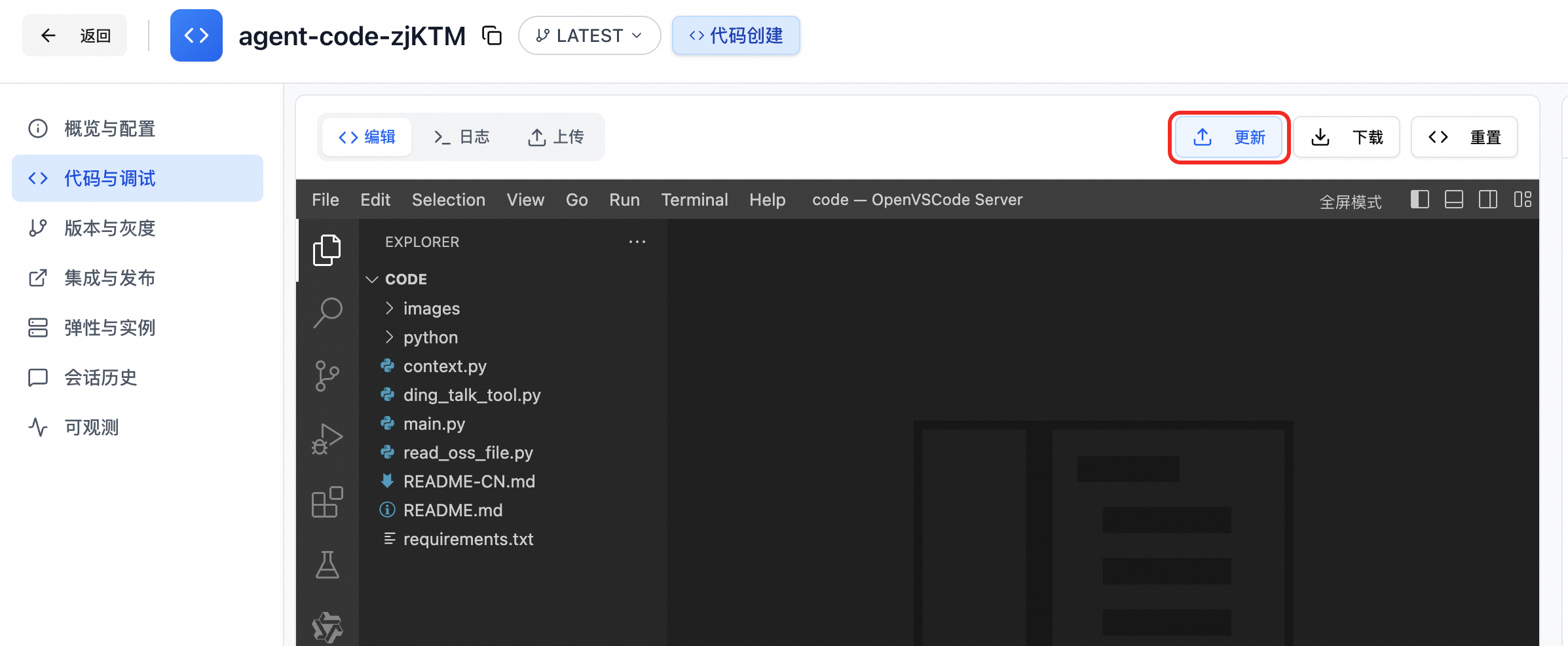This screenshot has width=1568, height=646.
Task: Open the 弹性与实例 page
Action: [138, 328]
